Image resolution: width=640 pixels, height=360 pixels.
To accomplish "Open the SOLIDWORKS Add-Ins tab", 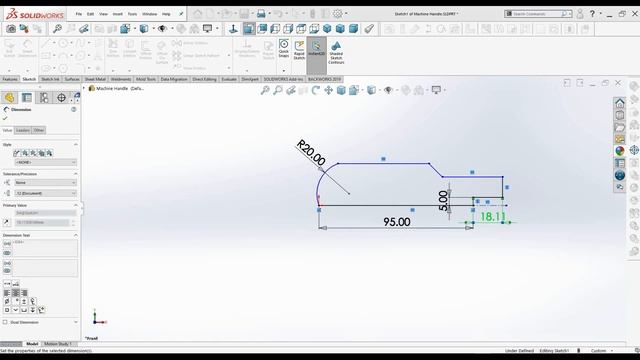I will pyautogui.click(x=283, y=79).
